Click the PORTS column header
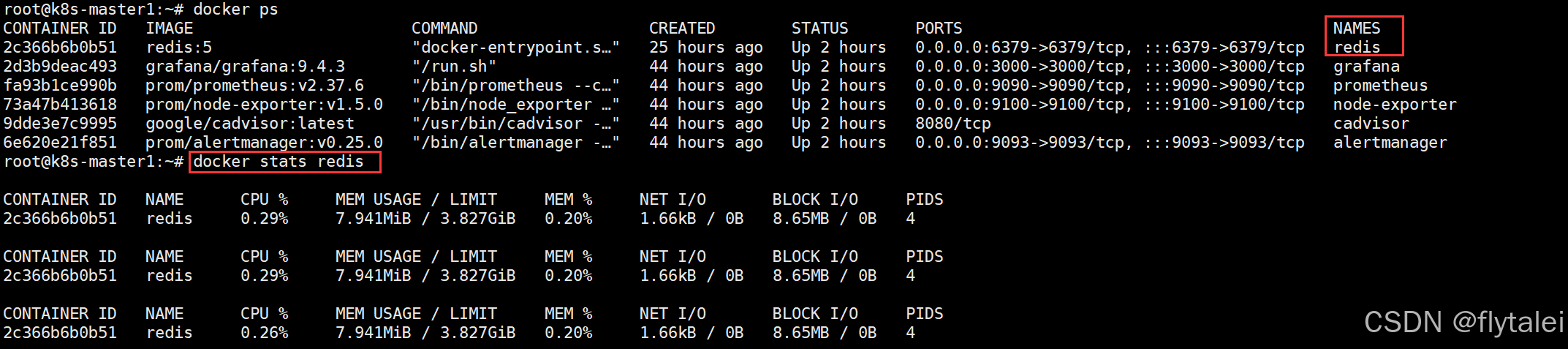The image size is (1568, 349). pos(939,29)
